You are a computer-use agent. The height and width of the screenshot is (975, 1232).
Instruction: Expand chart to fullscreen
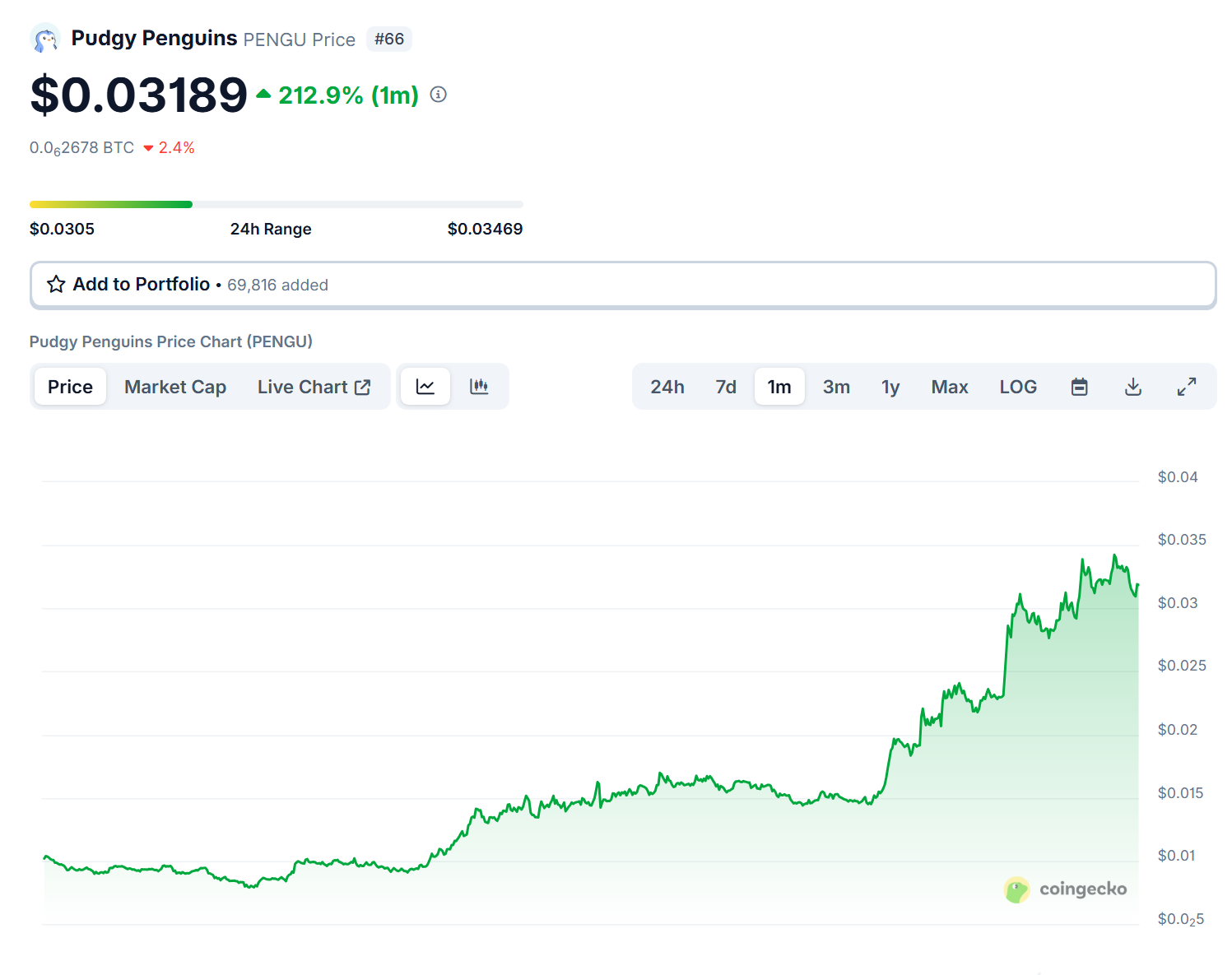[1187, 387]
